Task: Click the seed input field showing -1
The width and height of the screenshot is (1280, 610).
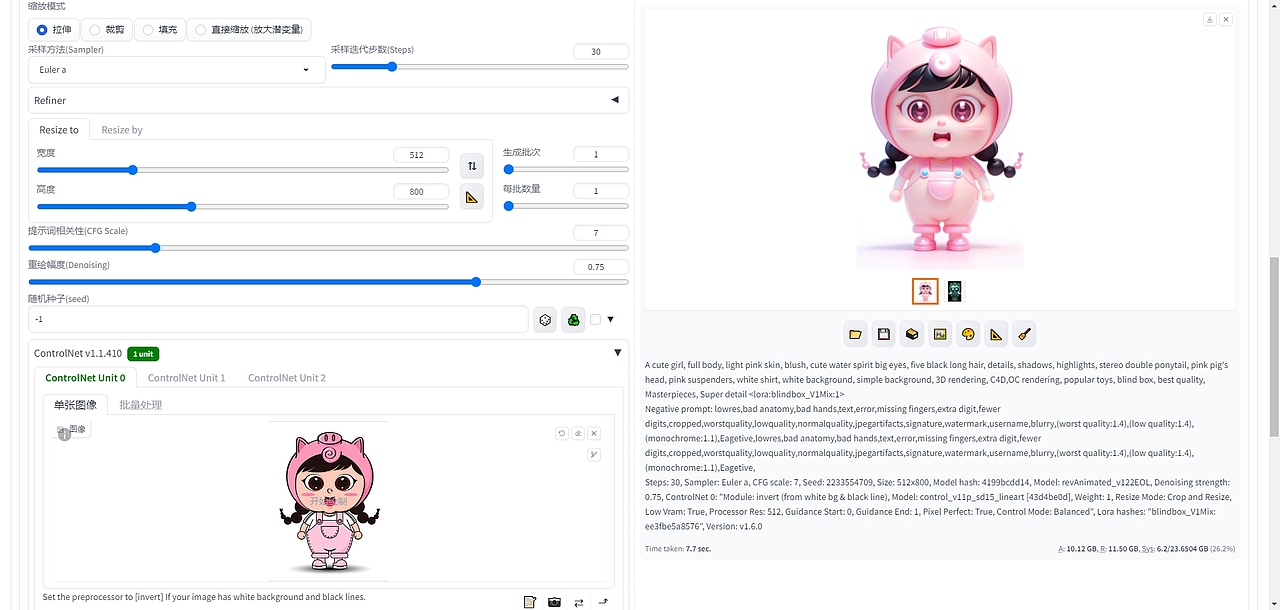Action: [278, 319]
